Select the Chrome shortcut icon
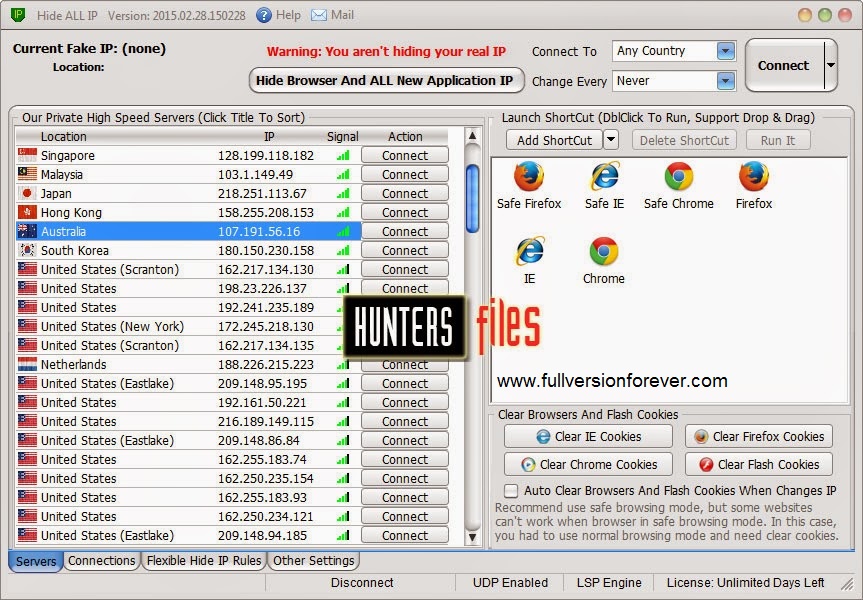 (x=604, y=251)
